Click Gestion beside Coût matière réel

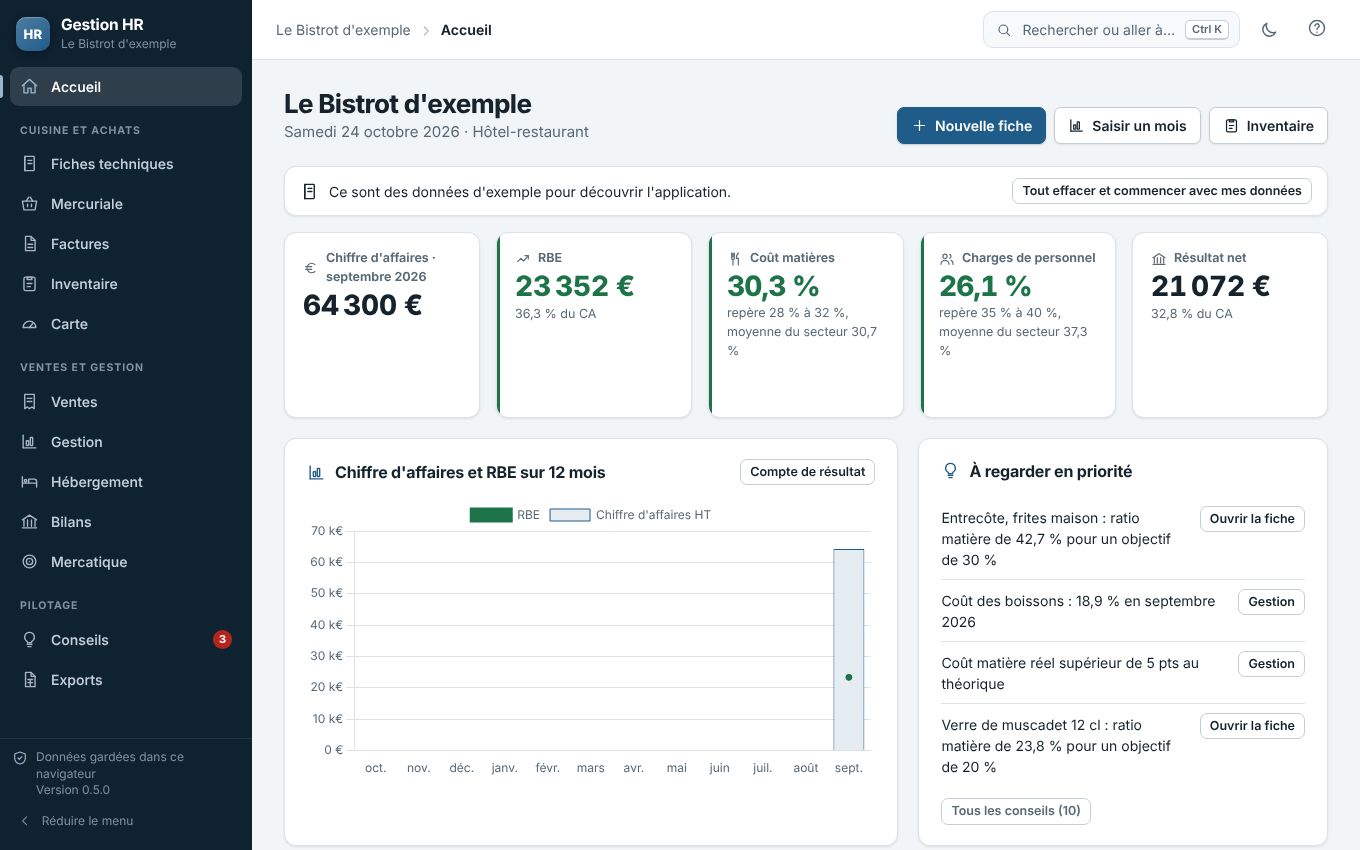click(1271, 664)
